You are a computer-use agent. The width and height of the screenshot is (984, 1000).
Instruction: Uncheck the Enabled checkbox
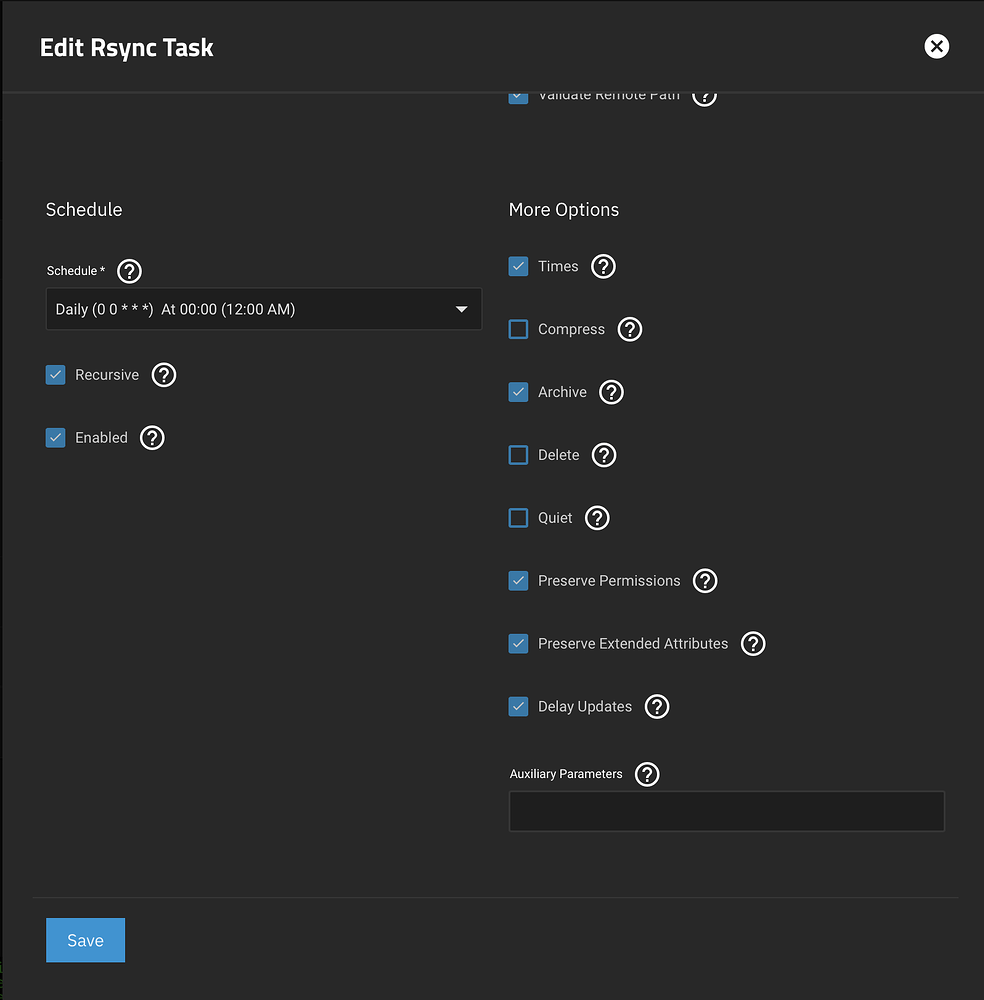tap(56, 438)
